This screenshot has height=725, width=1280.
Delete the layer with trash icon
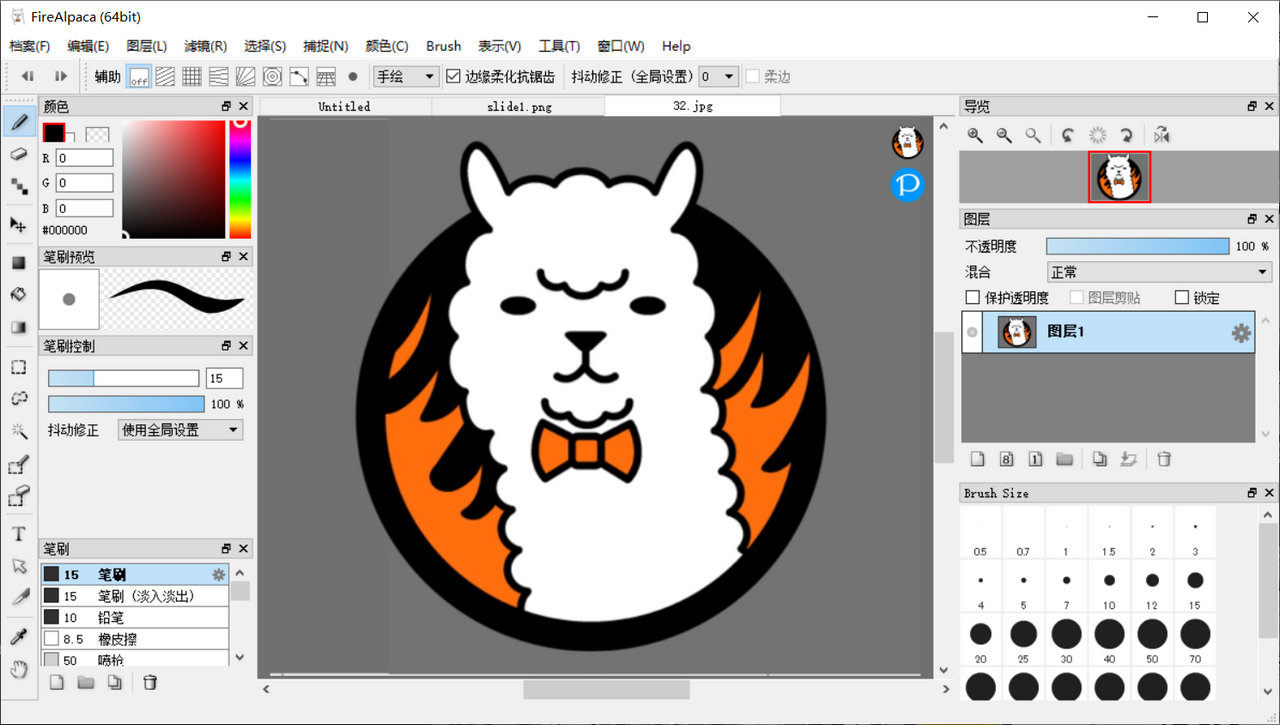pos(1164,459)
